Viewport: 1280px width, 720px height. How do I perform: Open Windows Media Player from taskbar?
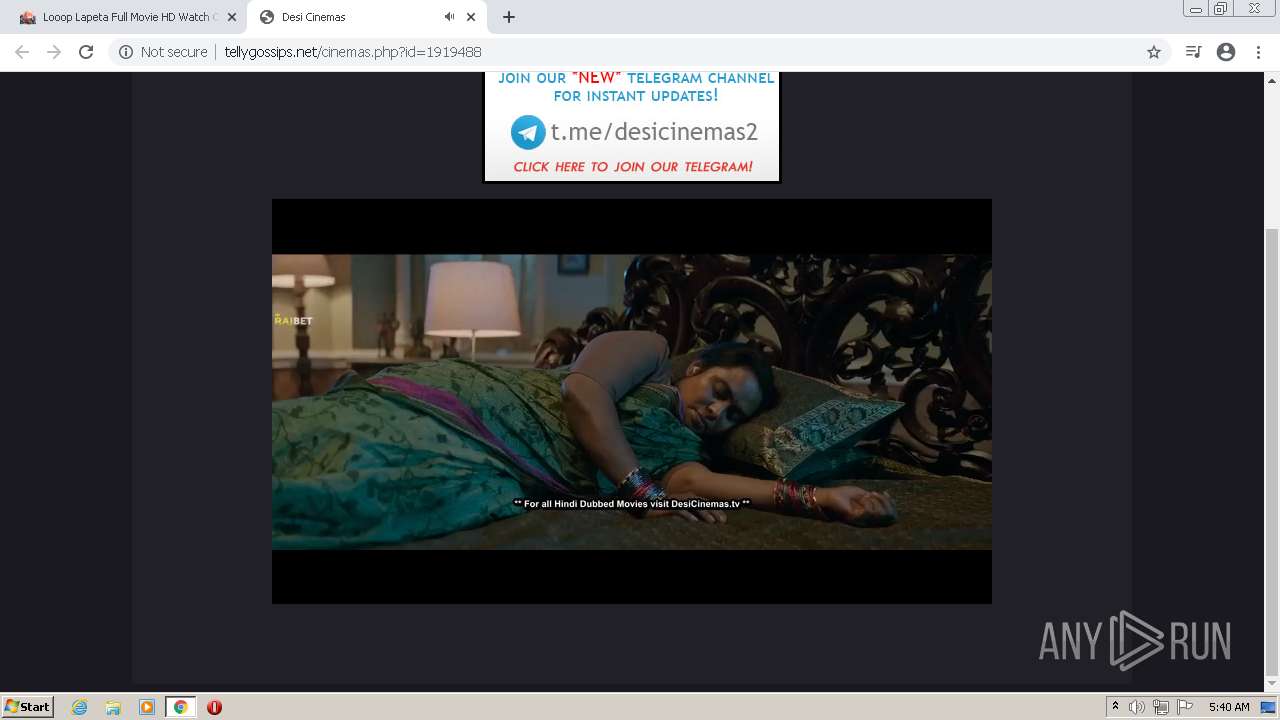click(147, 707)
